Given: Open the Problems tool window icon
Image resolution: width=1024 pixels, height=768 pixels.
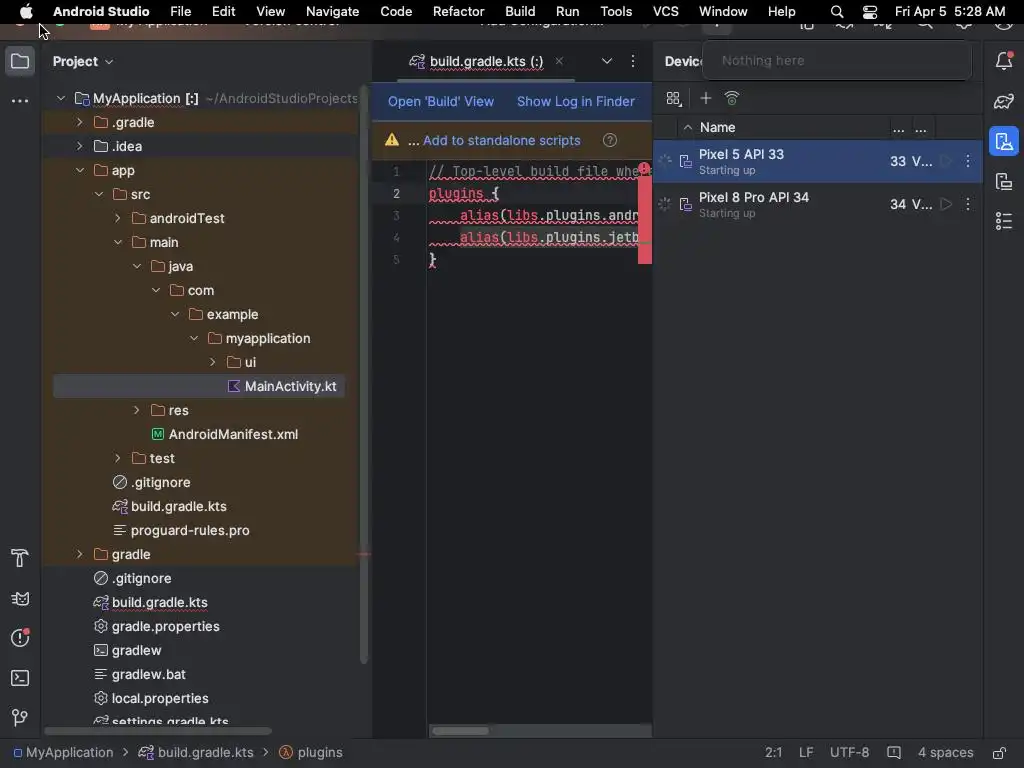Looking at the screenshot, I should 20,637.
